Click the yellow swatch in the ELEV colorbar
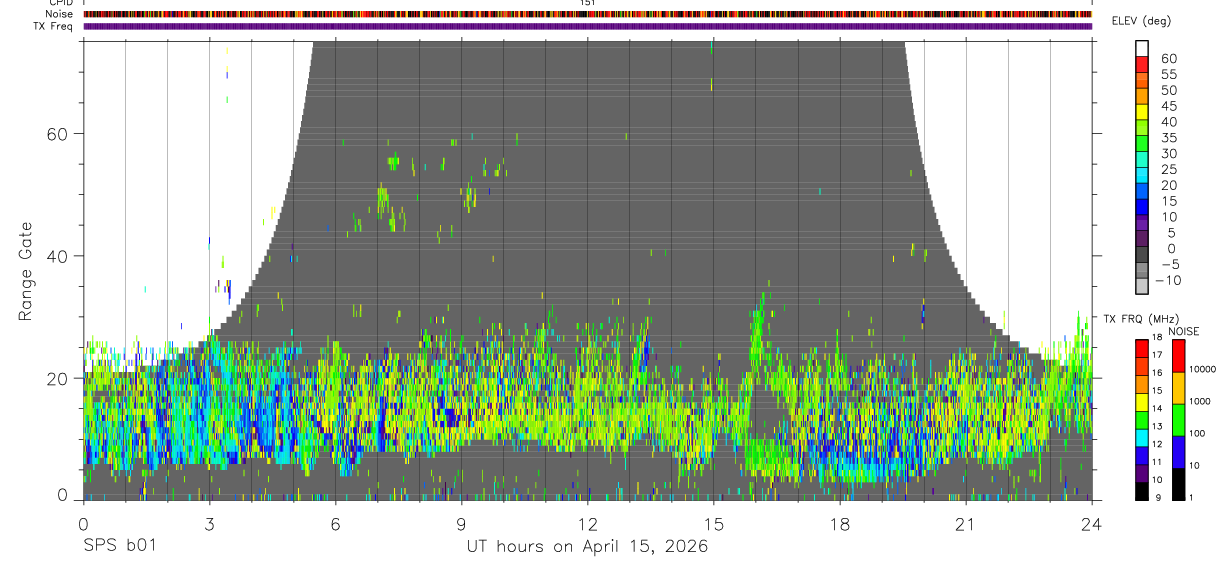The width and height of the screenshot is (1228, 567). tap(1142, 112)
